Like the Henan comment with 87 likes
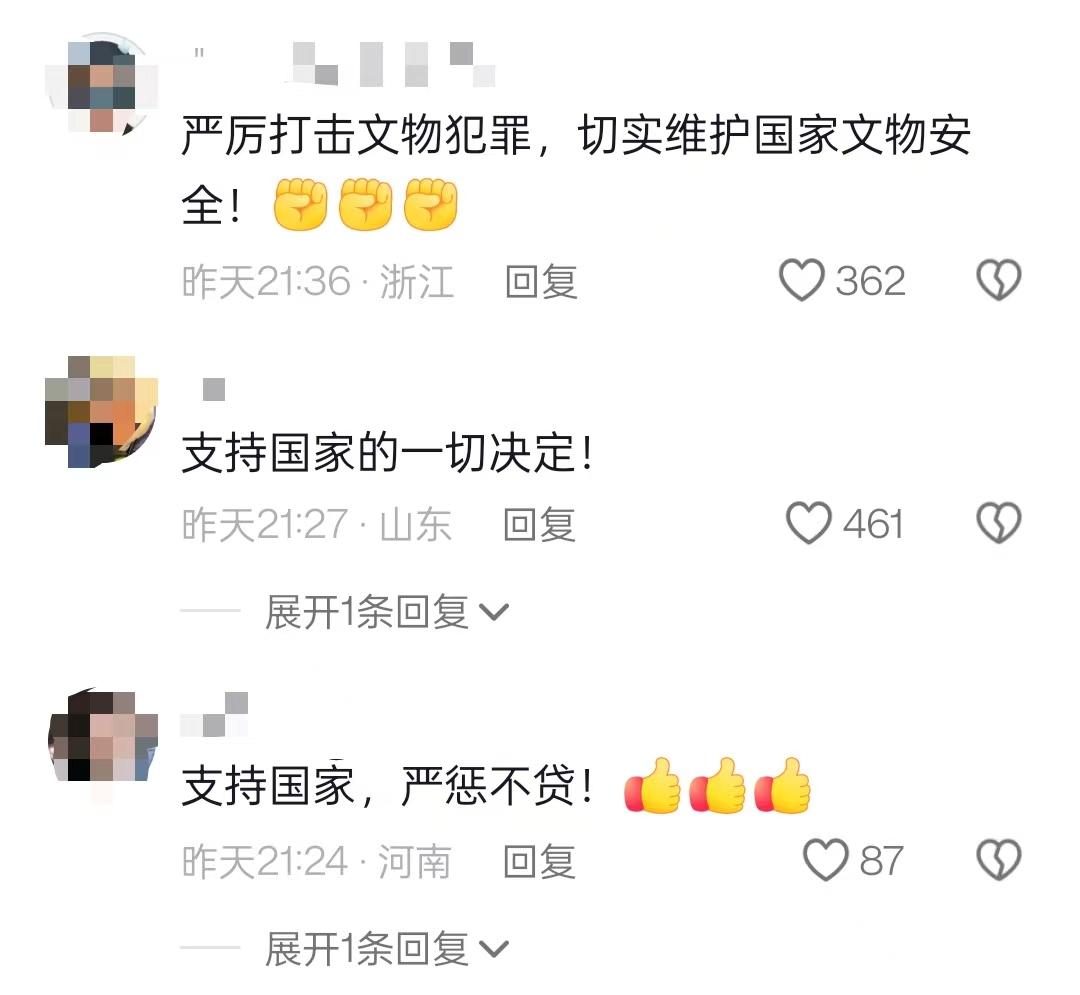This screenshot has height=995, width=1080. [x=825, y=860]
